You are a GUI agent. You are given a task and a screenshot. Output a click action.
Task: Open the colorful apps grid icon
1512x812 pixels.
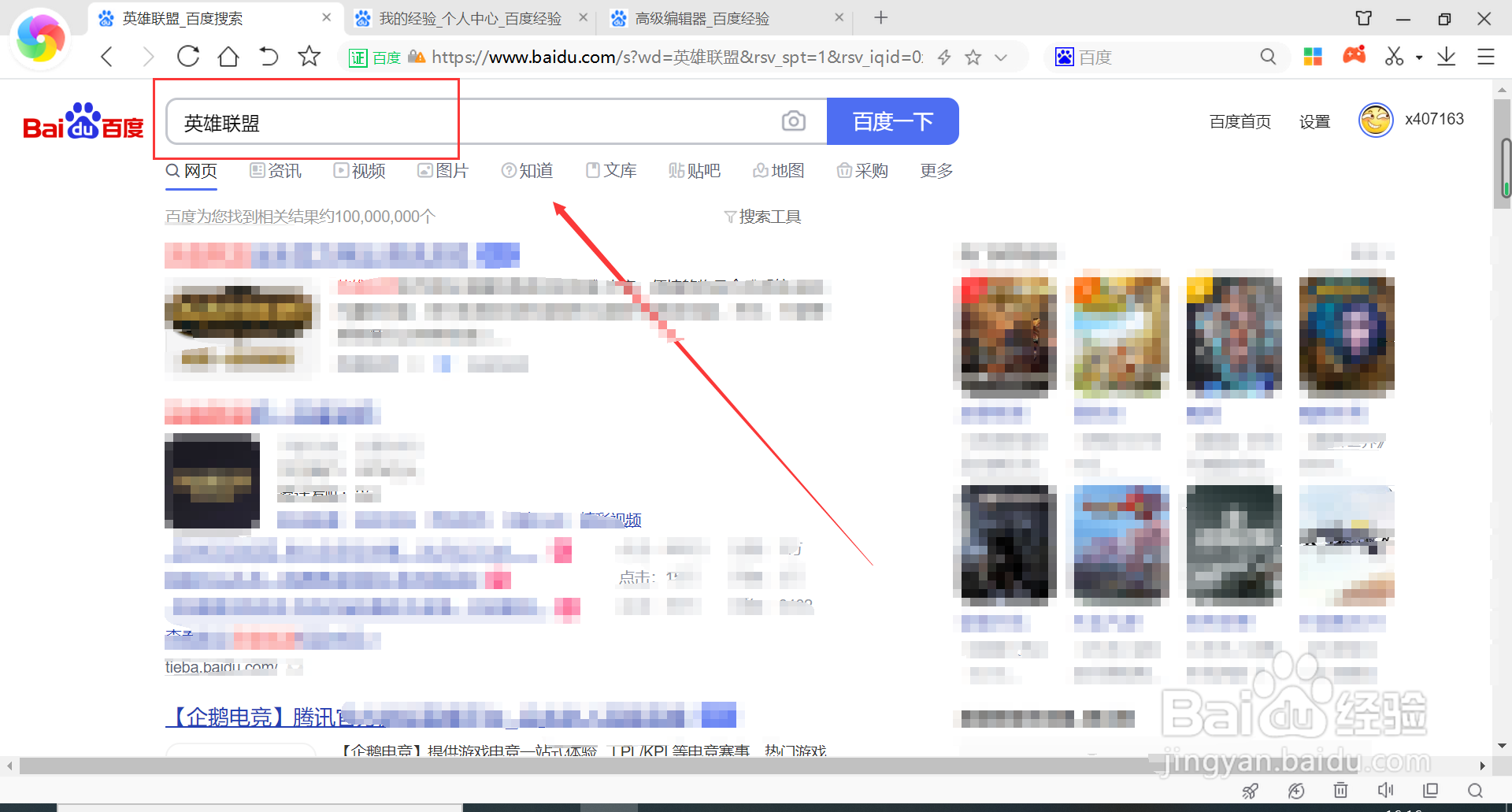[1313, 57]
